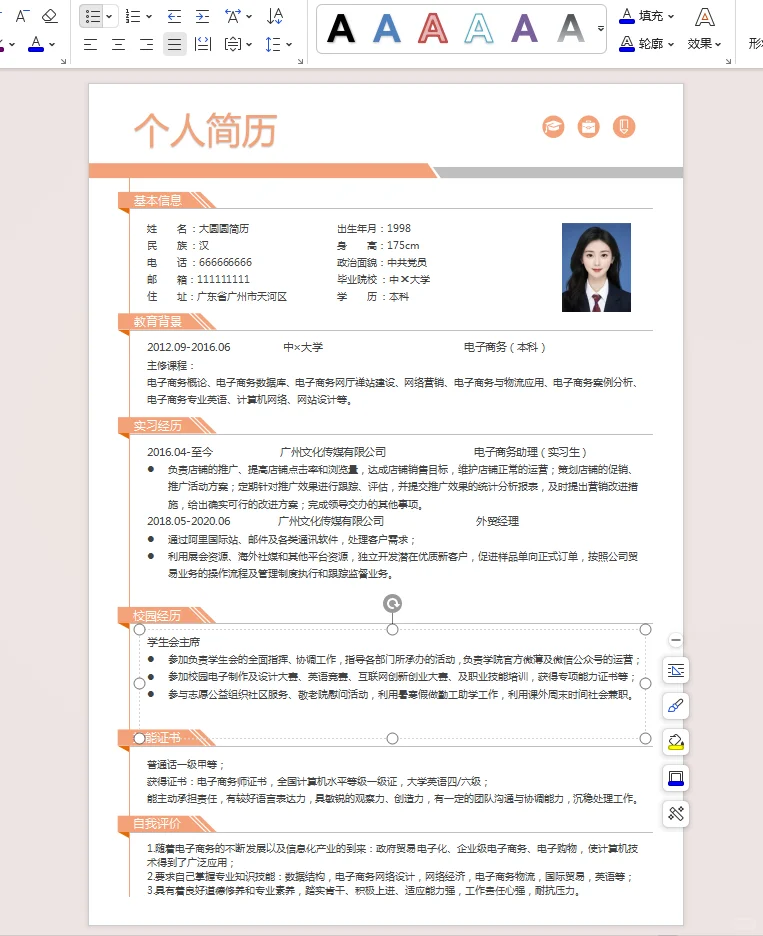Click the line spacing icon
Viewport: 763px width, 936px height.
pyautogui.click(x=273, y=44)
